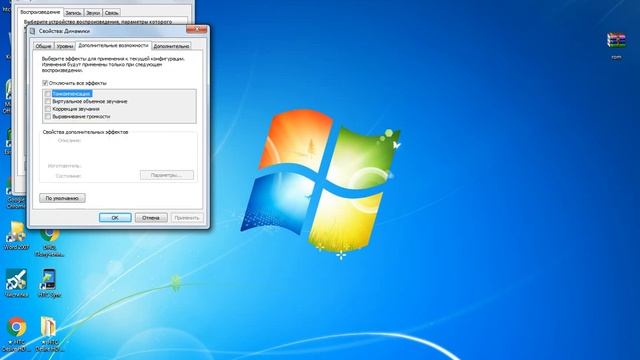Tick the highlighted first effect checkbox
640x360 pixels.
coord(48,94)
